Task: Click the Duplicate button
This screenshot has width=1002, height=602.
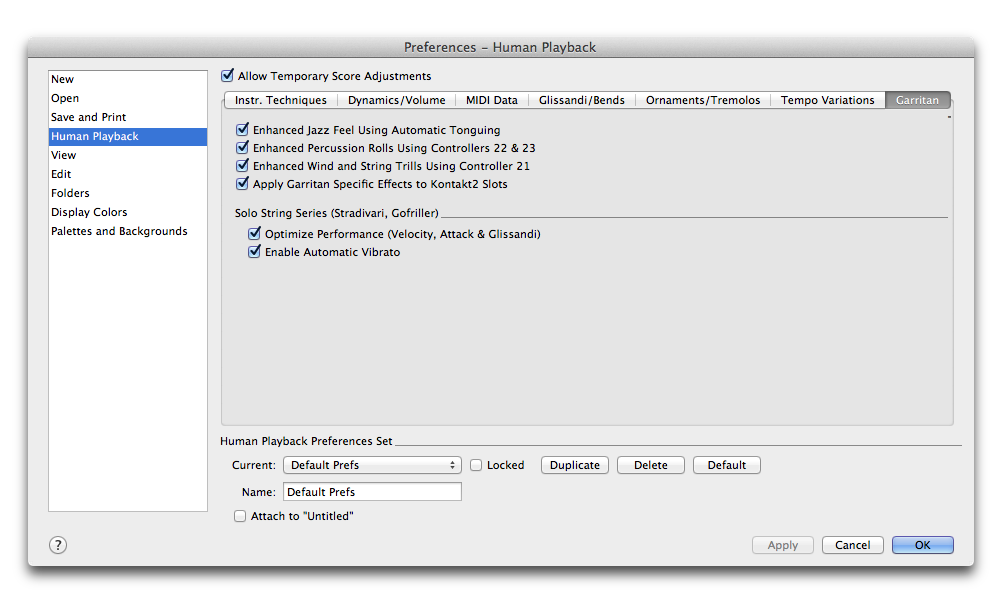Action: [575, 465]
